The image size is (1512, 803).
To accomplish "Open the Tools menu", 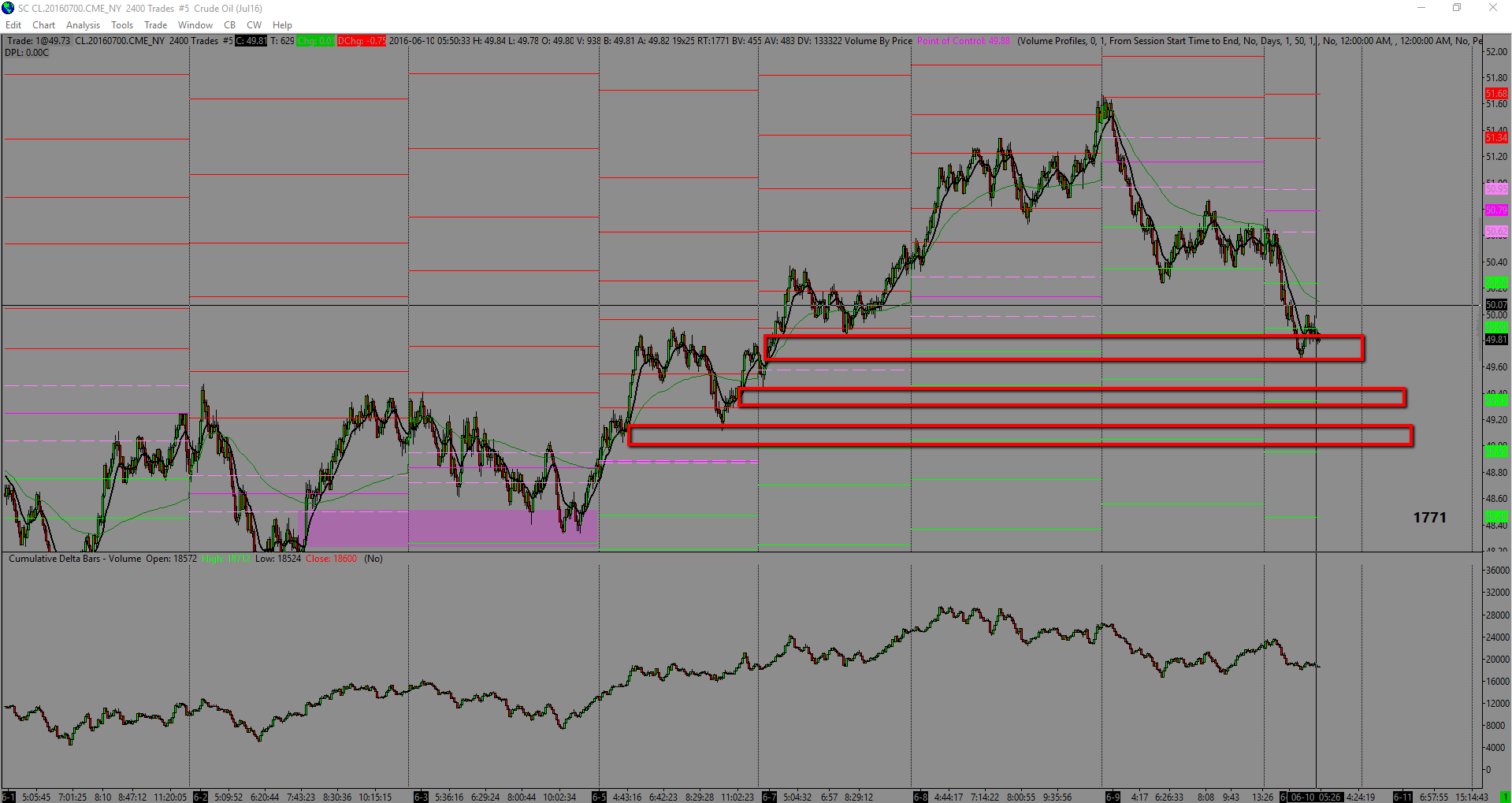I will pyautogui.click(x=122, y=25).
